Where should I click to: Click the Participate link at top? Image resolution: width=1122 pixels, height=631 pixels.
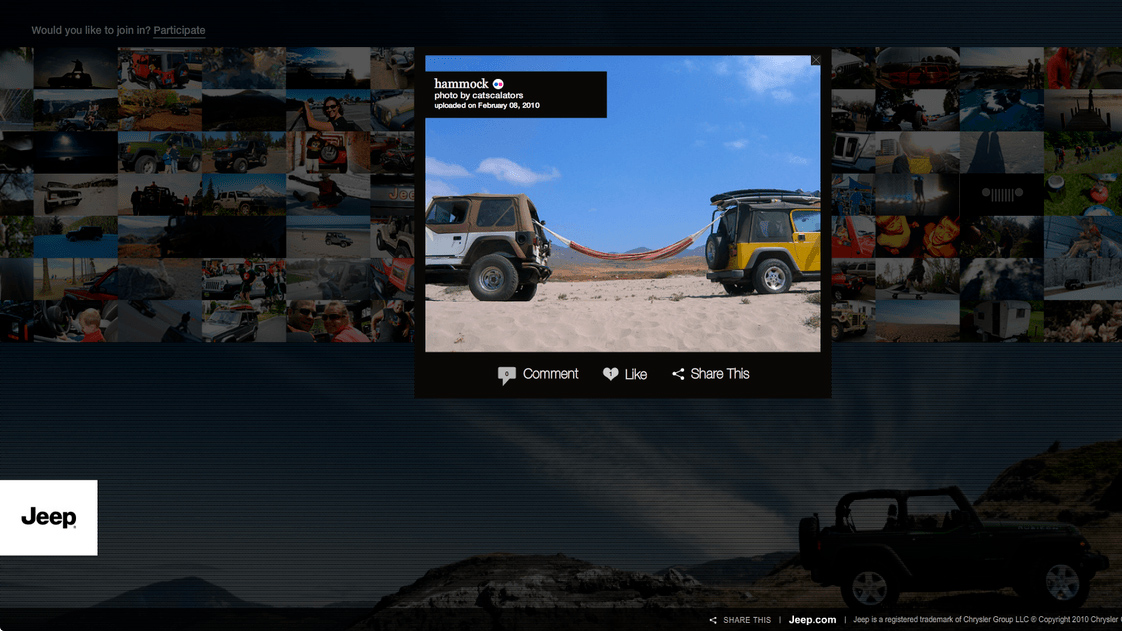coord(179,30)
